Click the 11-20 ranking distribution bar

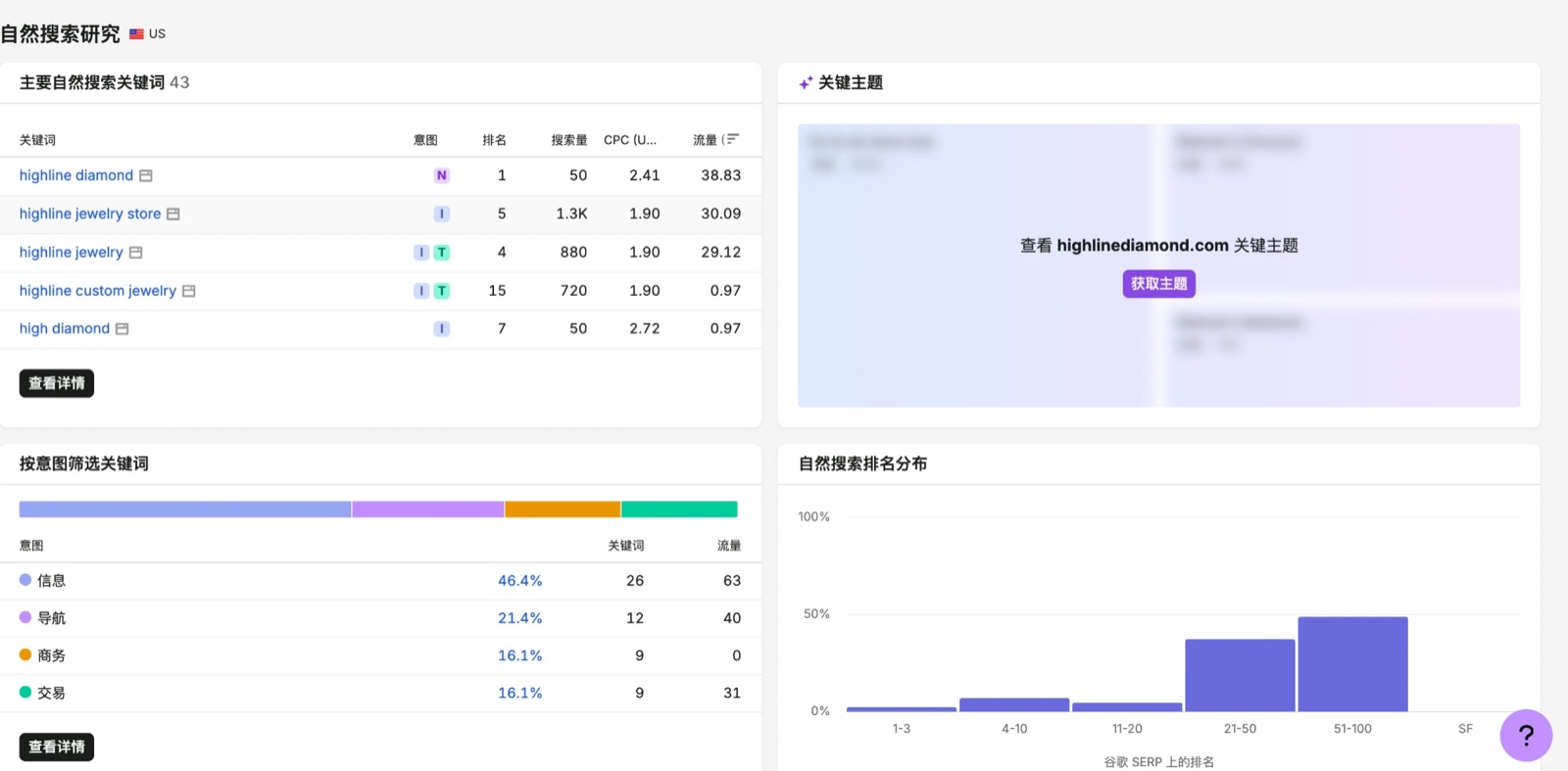tap(1127, 707)
